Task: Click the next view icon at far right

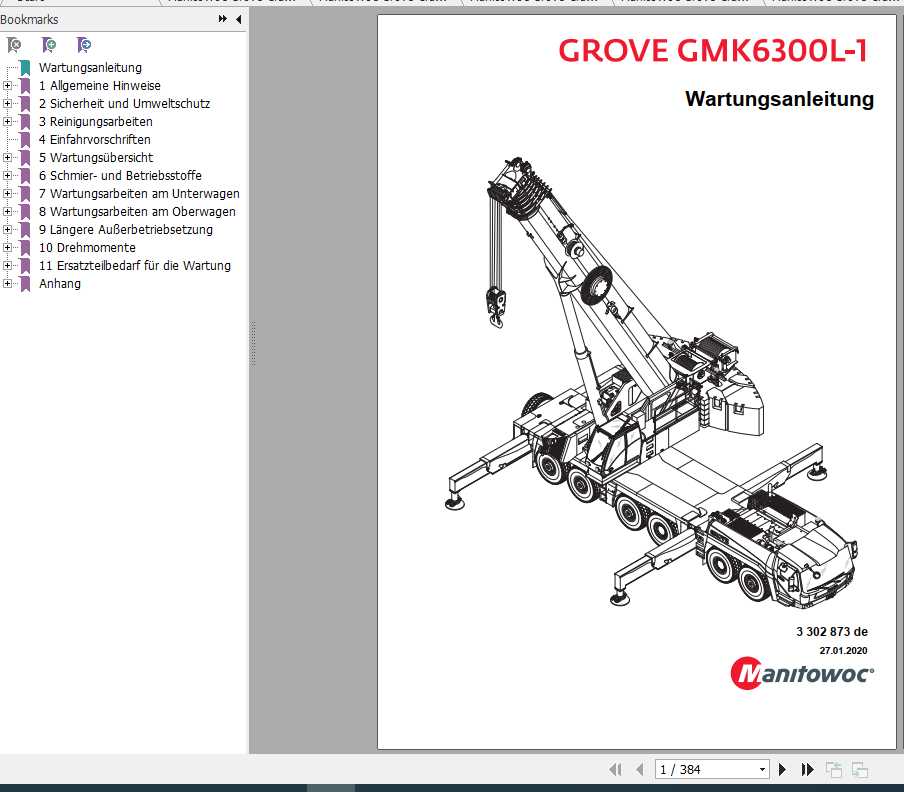Action: (x=860, y=770)
